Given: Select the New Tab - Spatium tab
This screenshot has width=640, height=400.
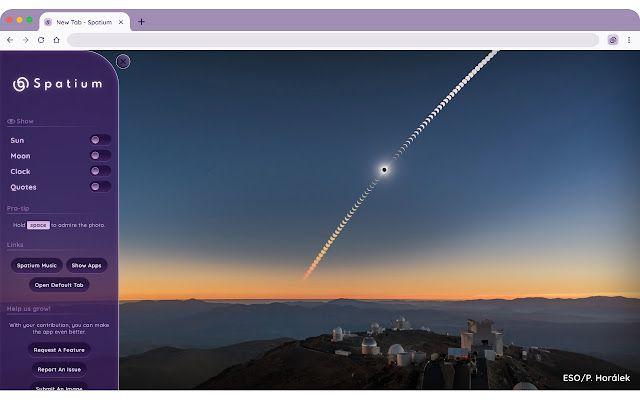Looking at the screenshot, I should (x=85, y=22).
